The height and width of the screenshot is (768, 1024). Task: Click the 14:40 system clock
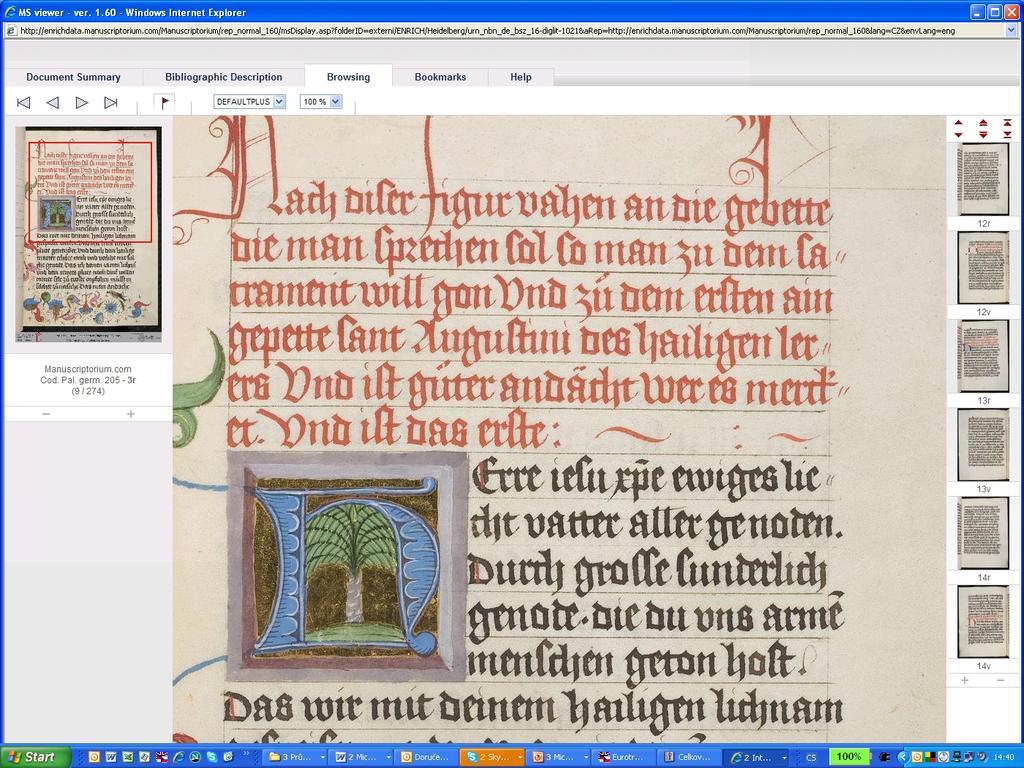tap(1003, 758)
